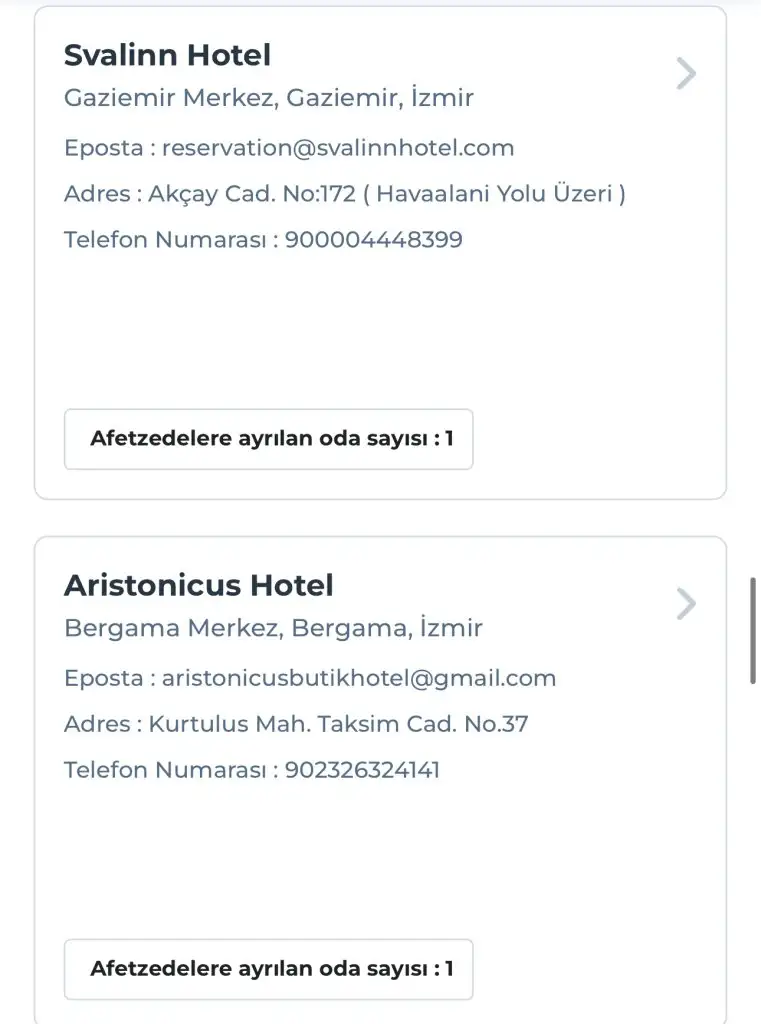
Task: Click the page scrollbar thumb
Action: point(754,630)
